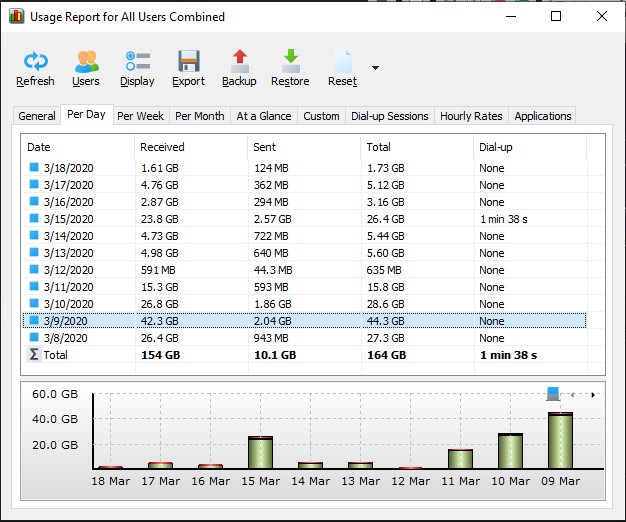This screenshot has width=626, height=522.
Task: Sort by the Total column header
Action: (x=417, y=147)
